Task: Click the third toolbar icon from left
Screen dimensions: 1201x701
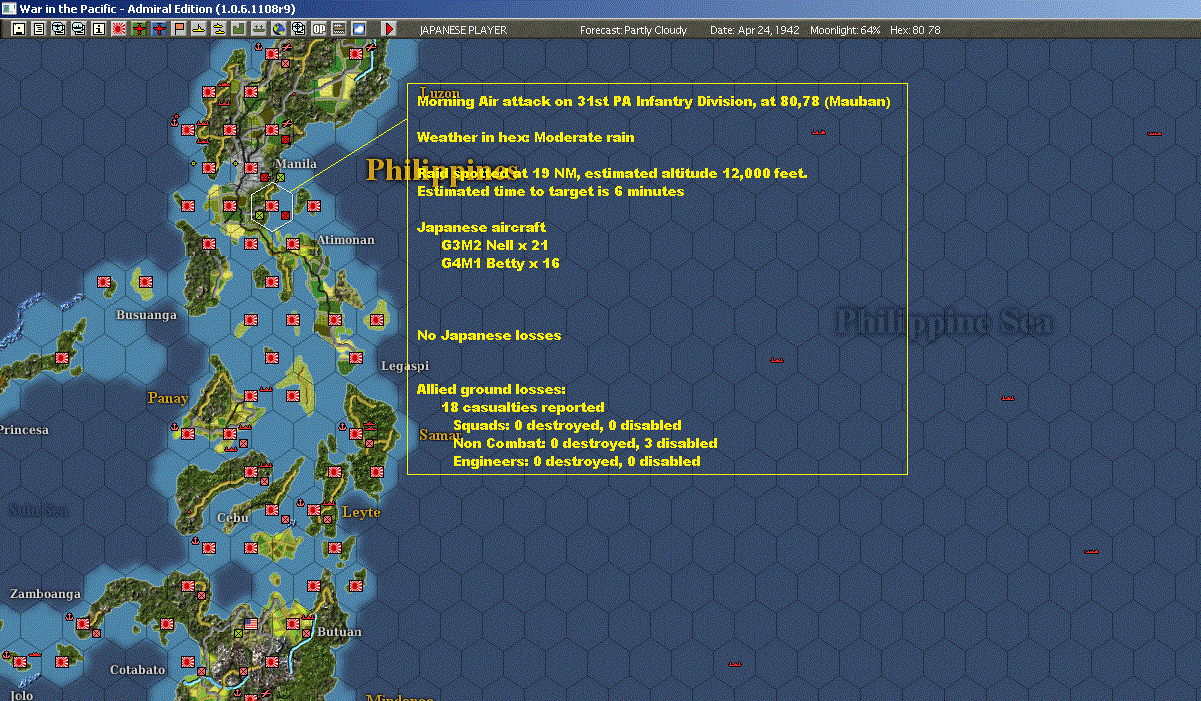Action: click(58, 29)
